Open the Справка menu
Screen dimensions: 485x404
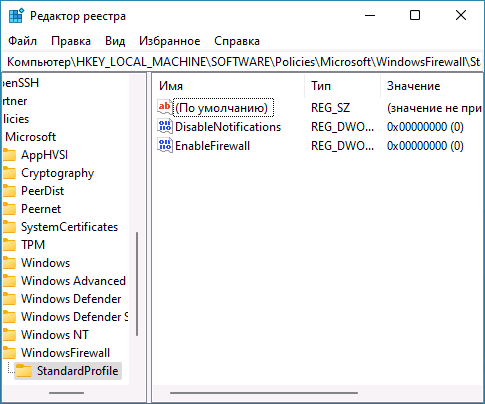pos(237,41)
